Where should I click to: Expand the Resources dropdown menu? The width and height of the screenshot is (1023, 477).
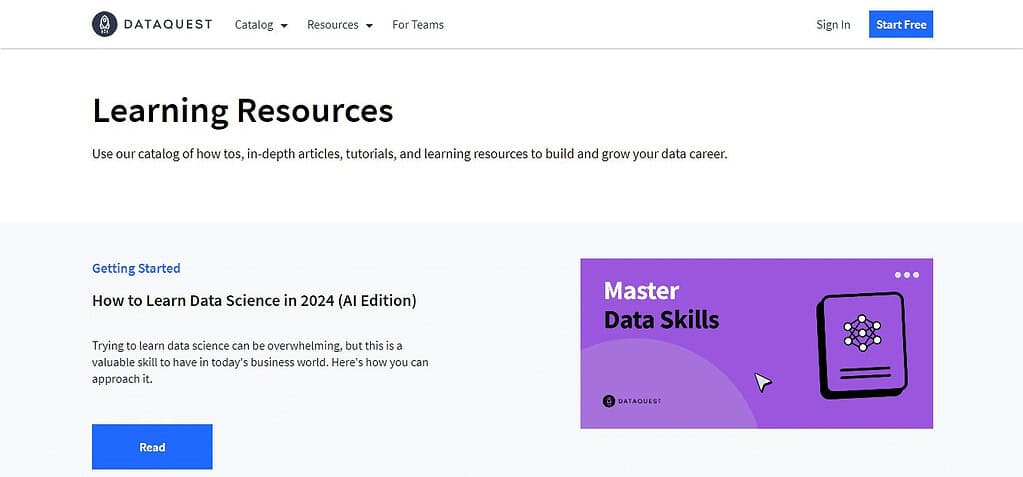(x=340, y=25)
